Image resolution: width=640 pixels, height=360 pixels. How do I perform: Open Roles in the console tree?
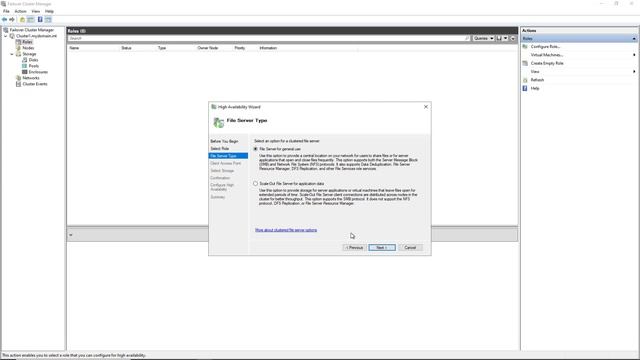click(x=27, y=42)
